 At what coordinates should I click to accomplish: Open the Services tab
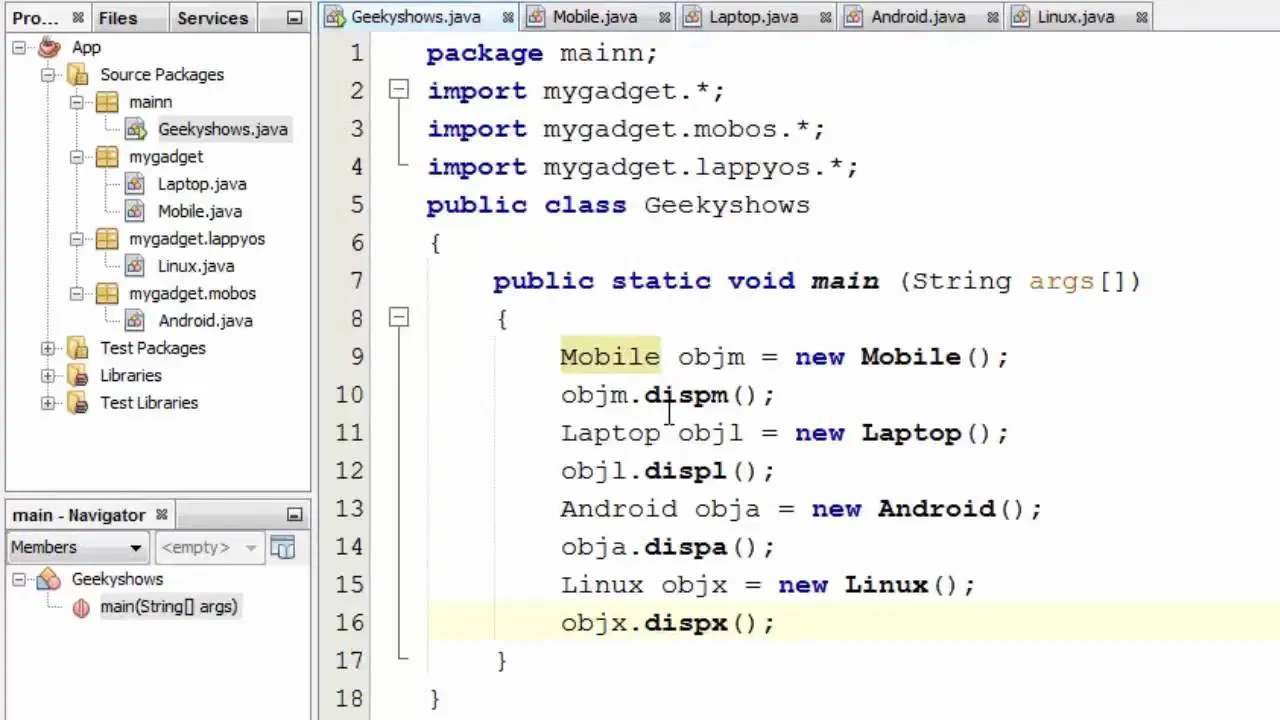click(x=212, y=18)
